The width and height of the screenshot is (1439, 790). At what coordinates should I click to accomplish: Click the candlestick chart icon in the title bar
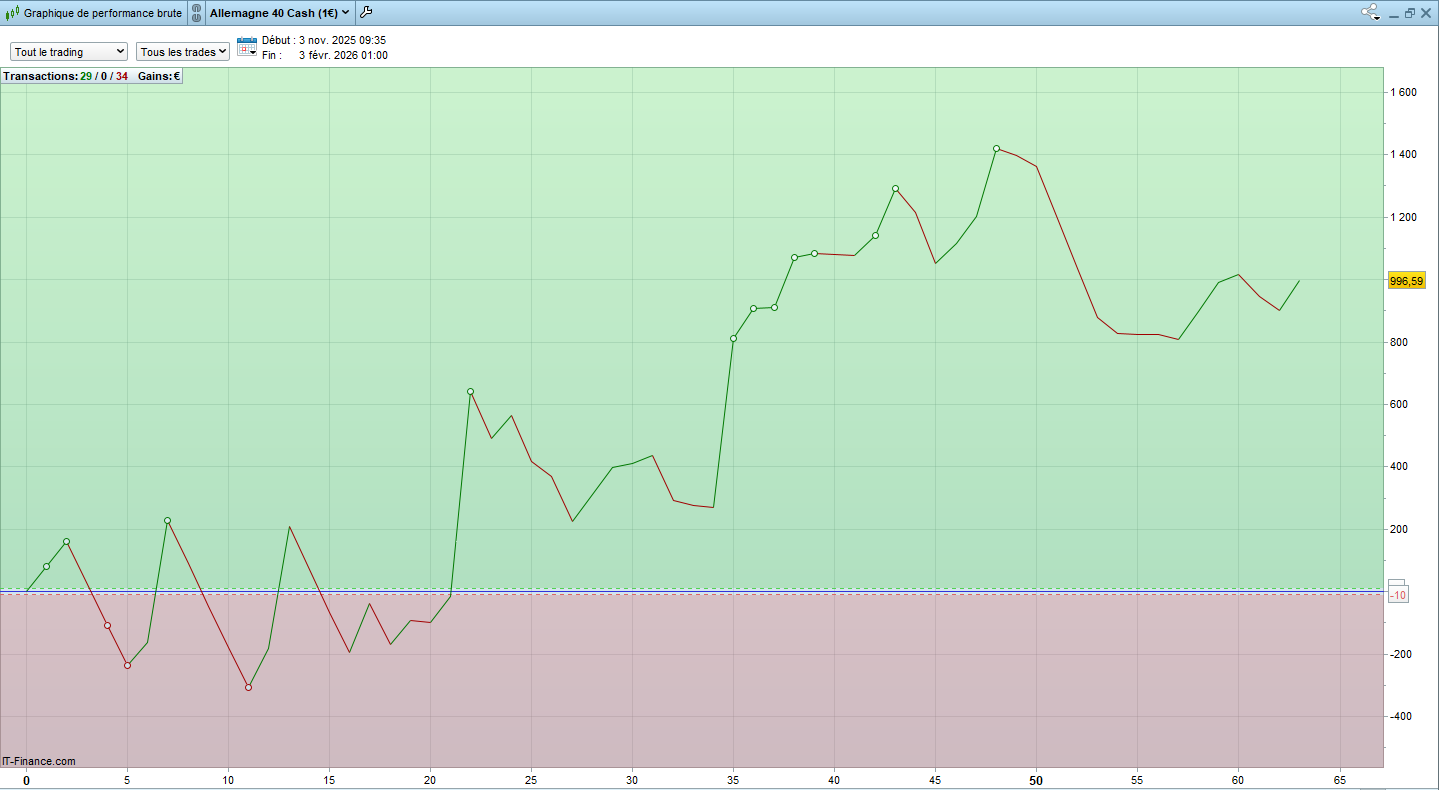tap(12, 13)
